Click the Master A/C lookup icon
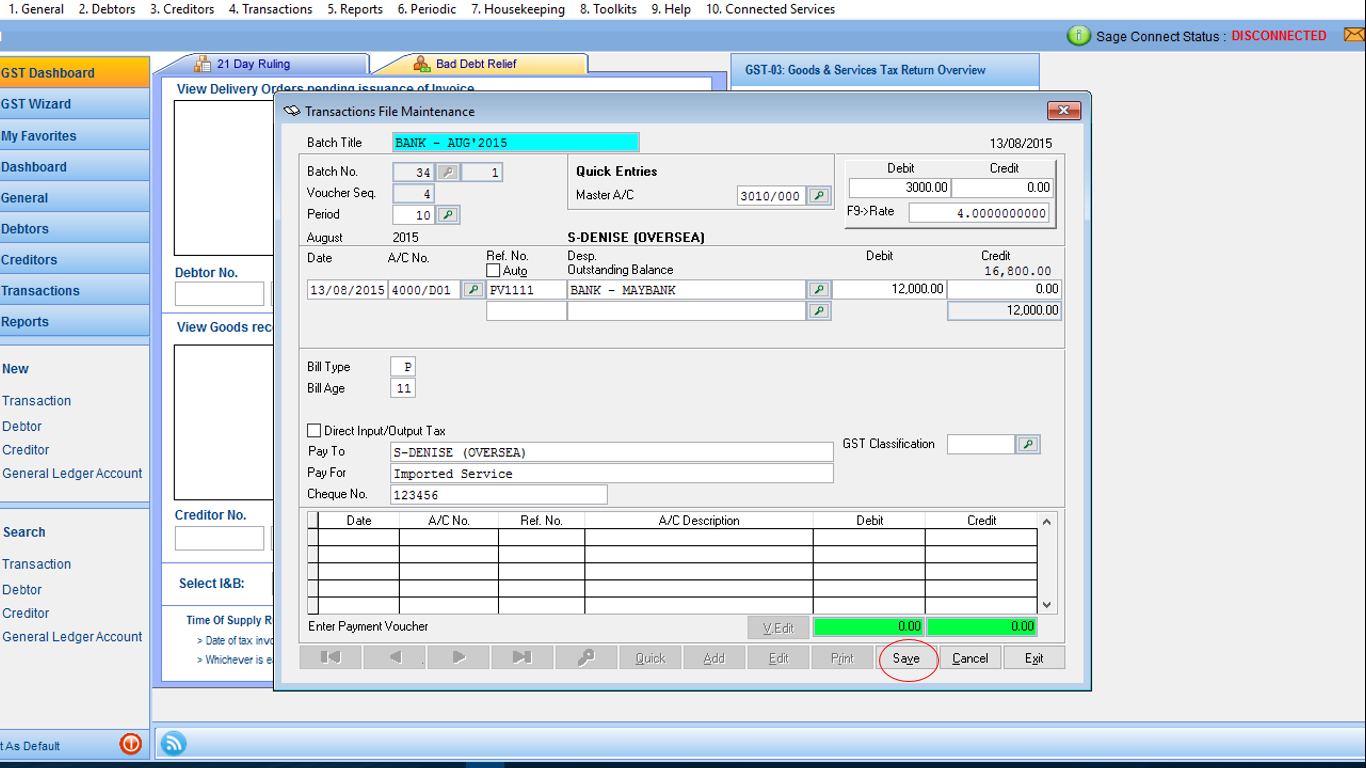This screenshot has height=768, width=1366. click(x=819, y=196)
